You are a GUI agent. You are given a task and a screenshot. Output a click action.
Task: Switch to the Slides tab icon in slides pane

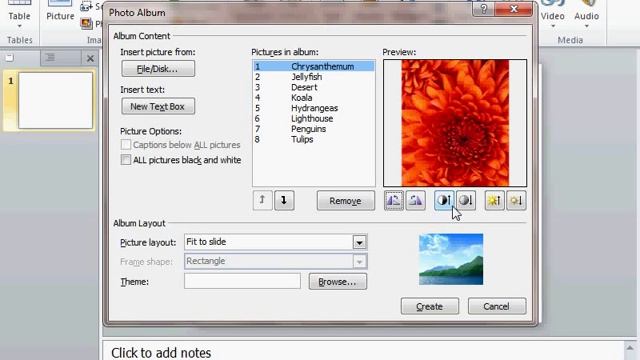[x=9, y=58]
